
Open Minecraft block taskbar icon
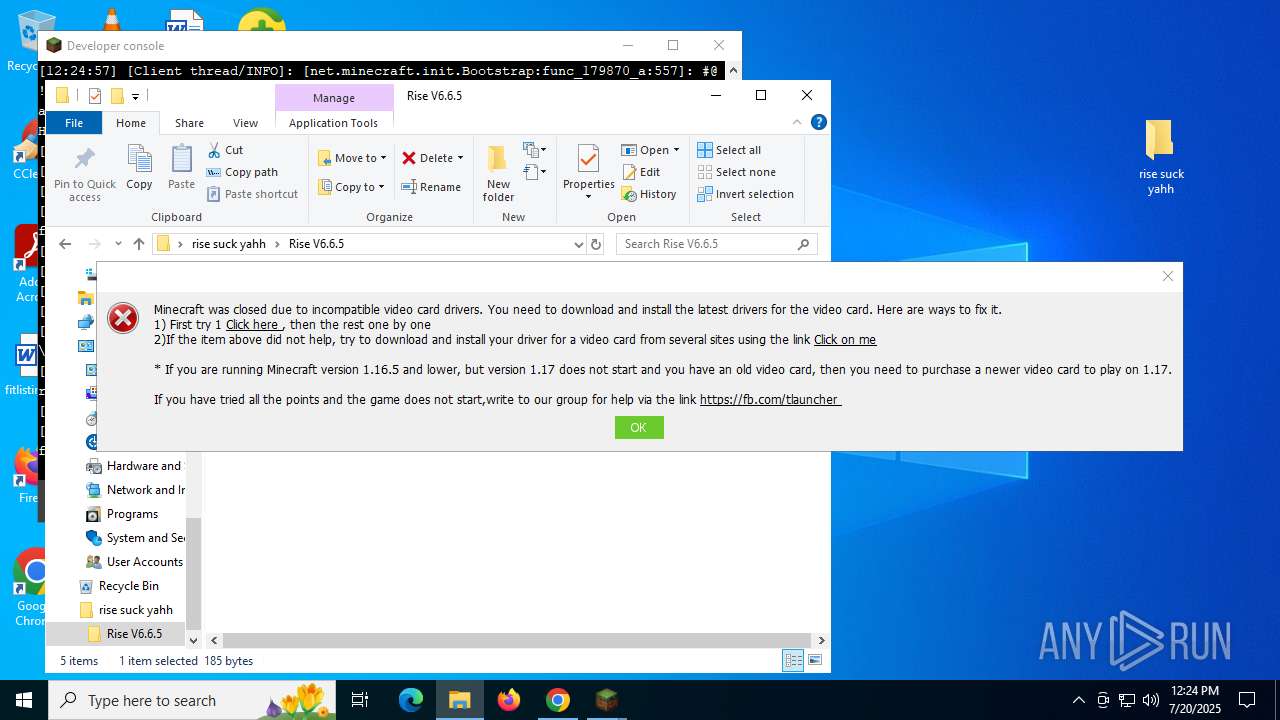607,700
